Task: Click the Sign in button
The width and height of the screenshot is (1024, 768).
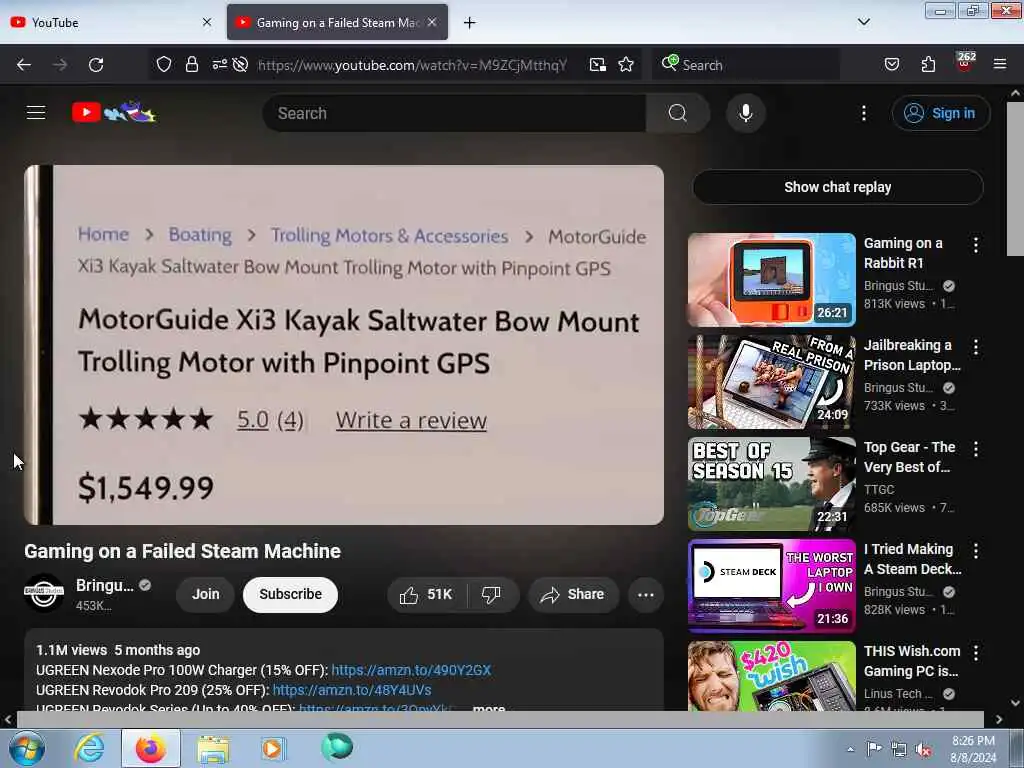Action: [x=940, y=113]
